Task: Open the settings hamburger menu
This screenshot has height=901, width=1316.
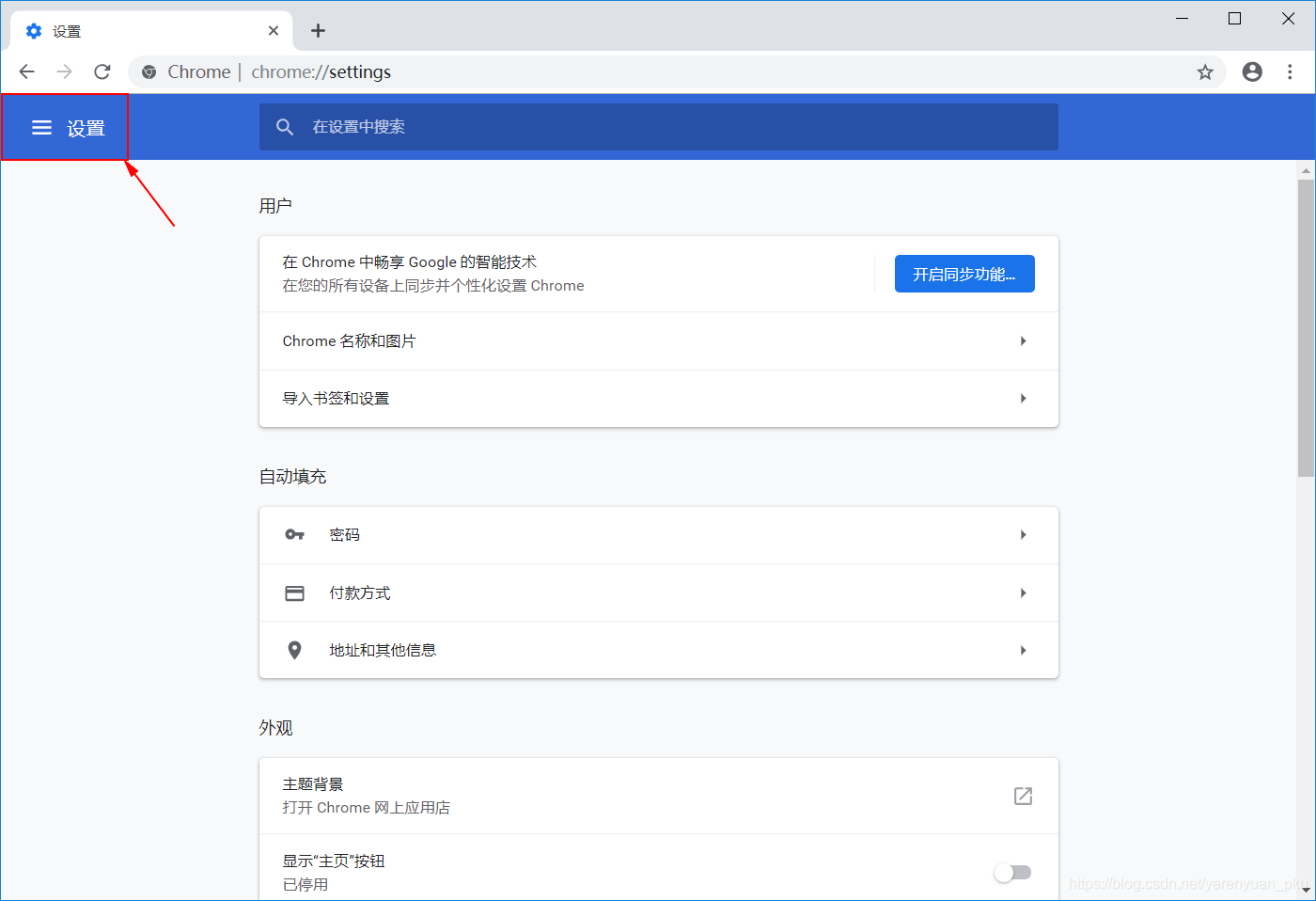Action: (41, 128)
